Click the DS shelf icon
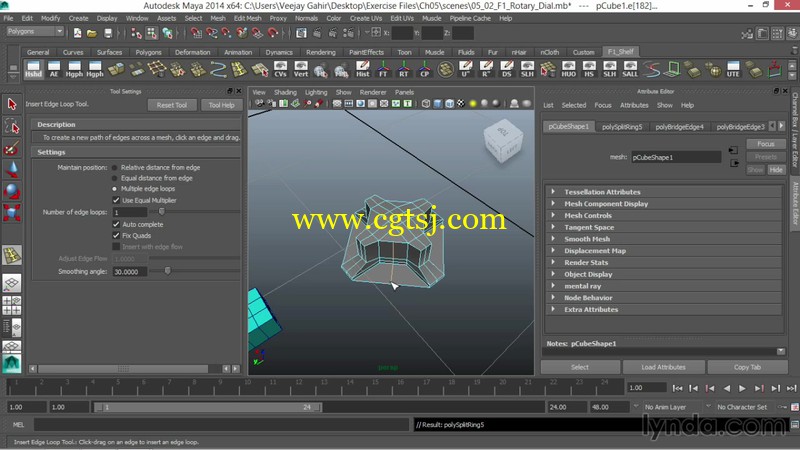This screenshot has width=800, height=450. [x=507, y=69]
